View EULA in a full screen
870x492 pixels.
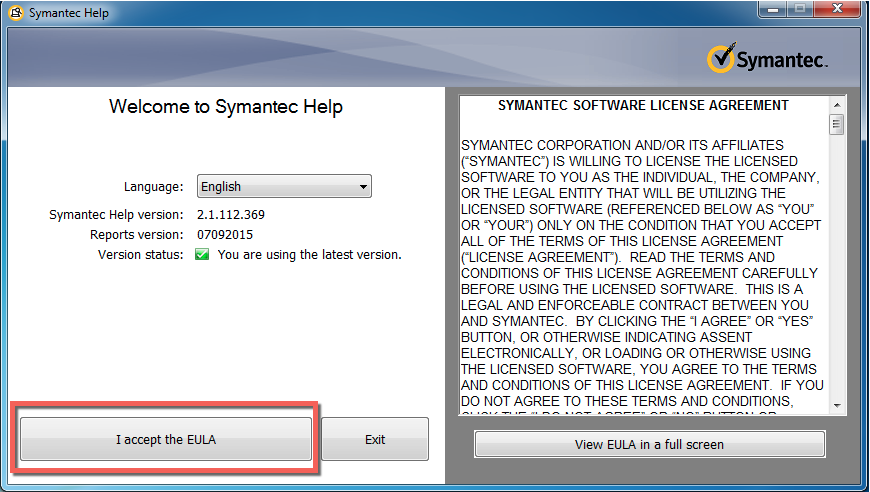tap(649, 444)
